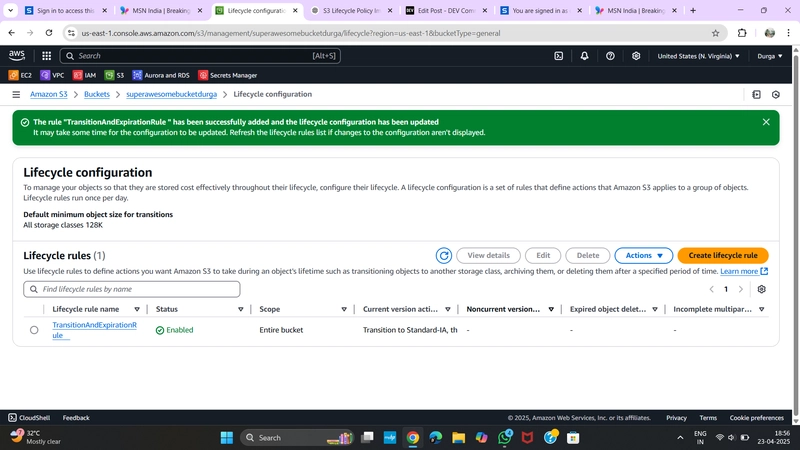Select the TransitionAndExpirationRule radio button
Screen dimensions: 800x450
34,330
